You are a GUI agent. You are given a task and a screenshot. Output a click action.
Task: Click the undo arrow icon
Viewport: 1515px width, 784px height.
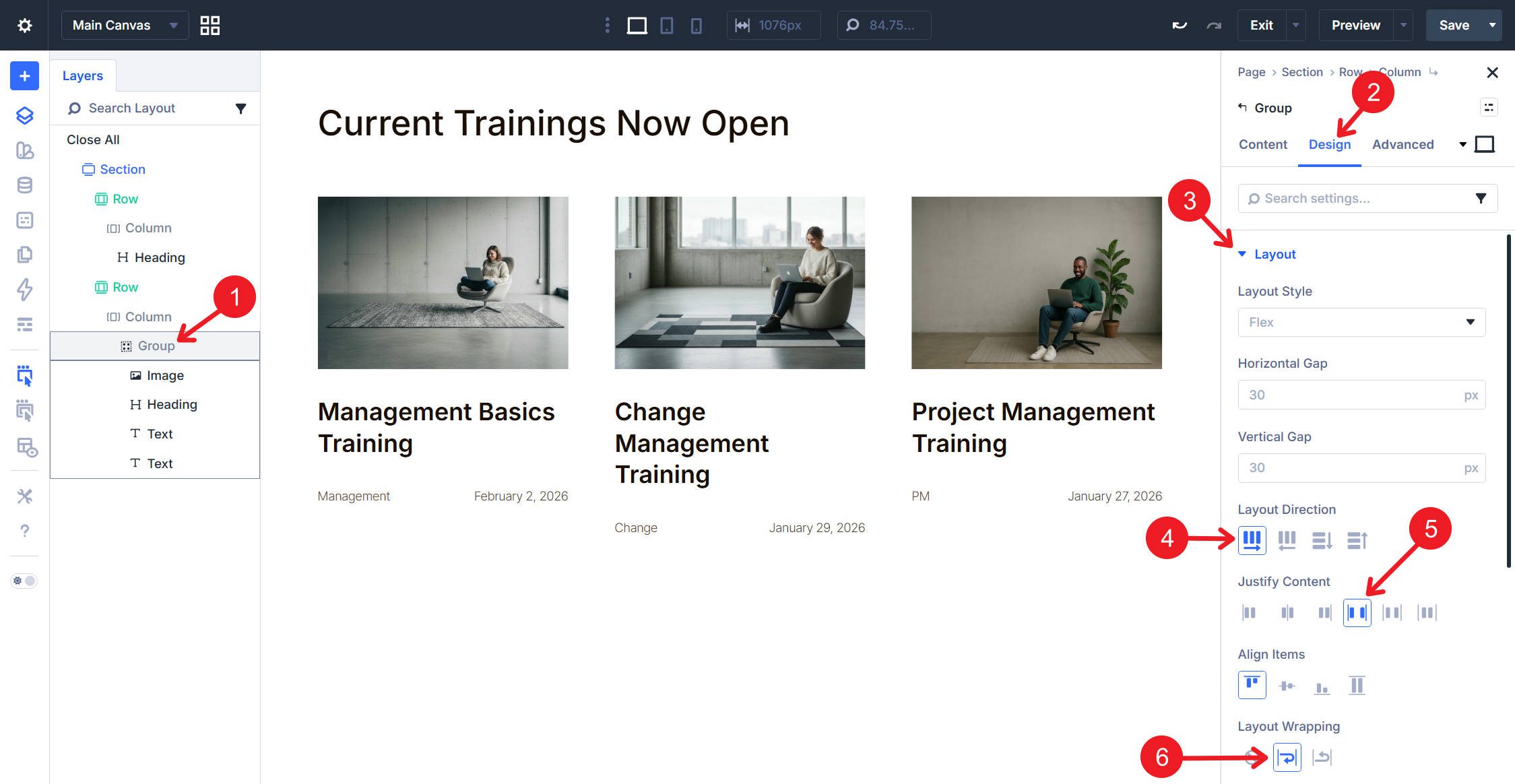pos(1179,26)
